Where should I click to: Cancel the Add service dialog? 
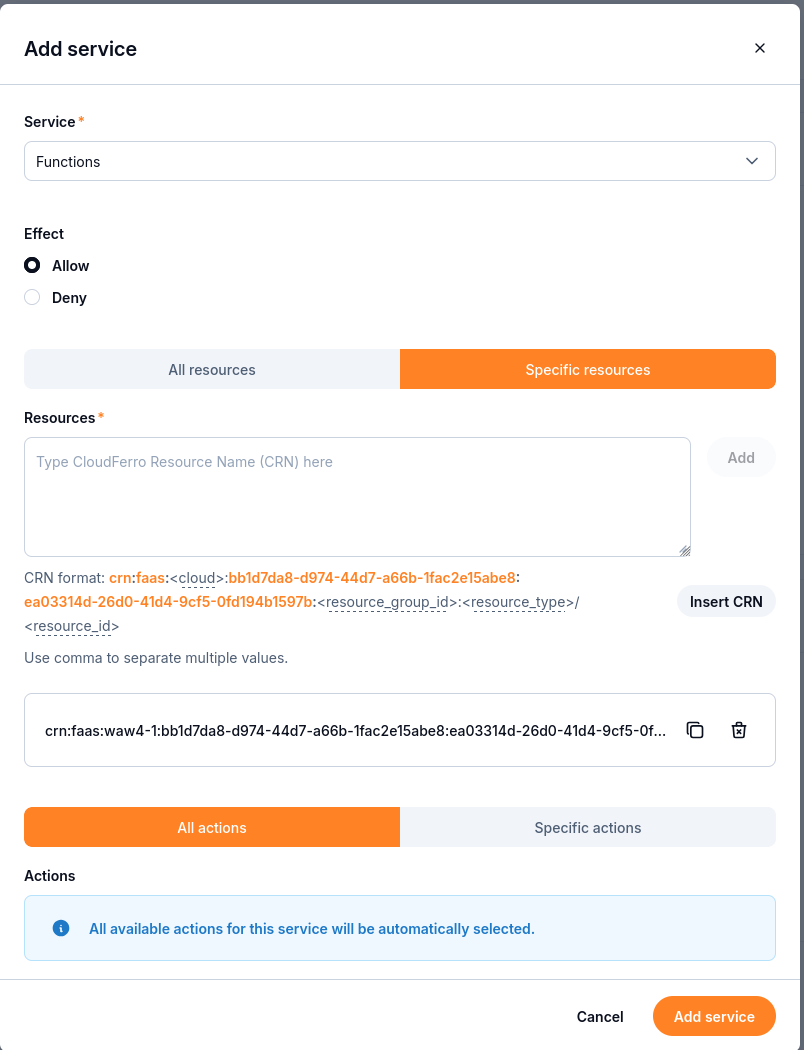click(600, 1017)
